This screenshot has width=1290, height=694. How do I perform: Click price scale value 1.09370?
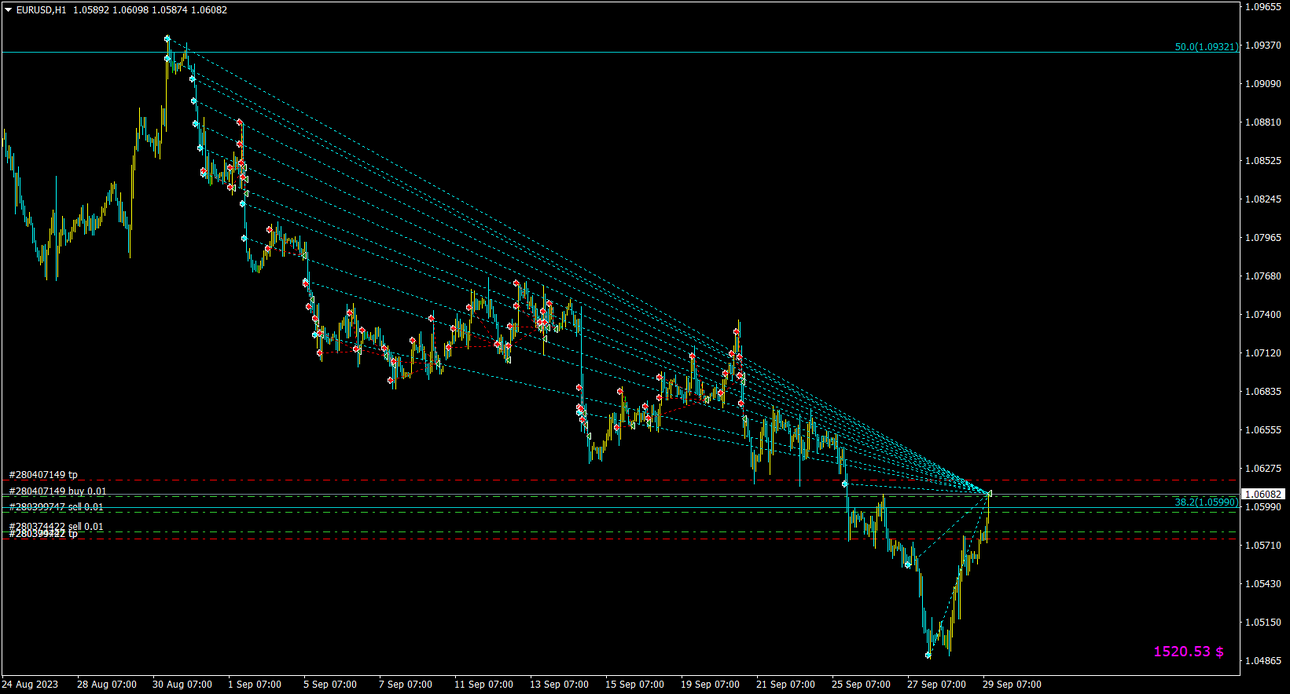click(1264, 45)
